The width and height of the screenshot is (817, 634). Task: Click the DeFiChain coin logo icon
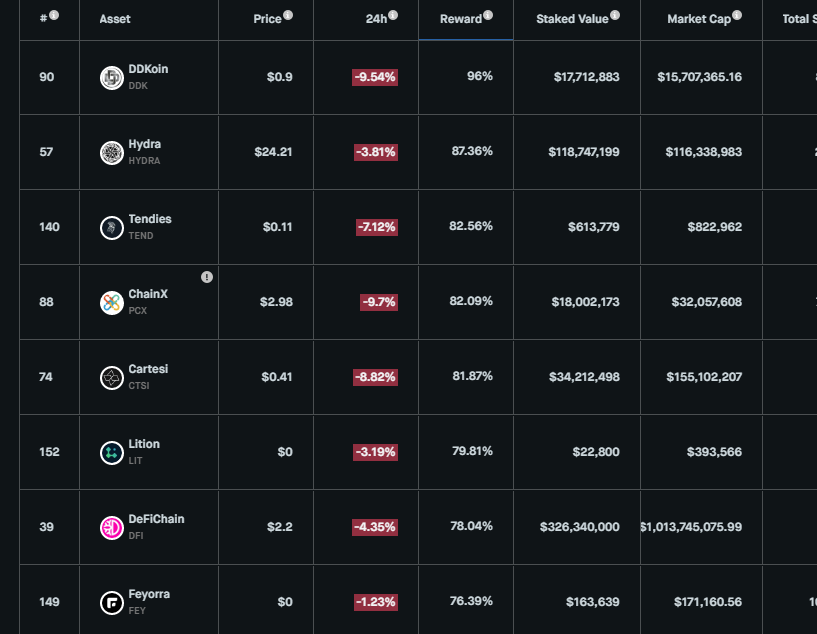coord(112,528)
